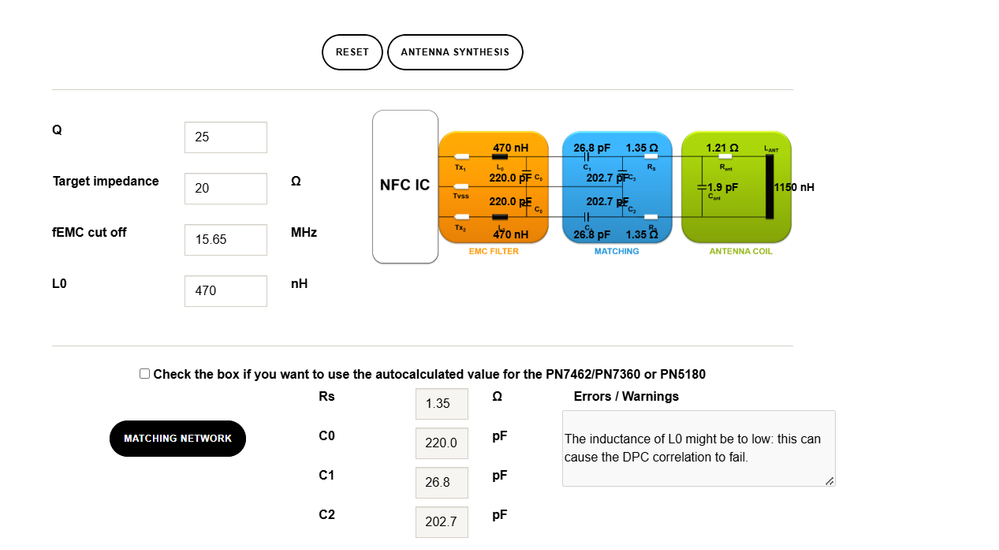The height and width of the screenshot is (550, 999).
Task: Click the Rs value field
Action: (x=441, y=404)
